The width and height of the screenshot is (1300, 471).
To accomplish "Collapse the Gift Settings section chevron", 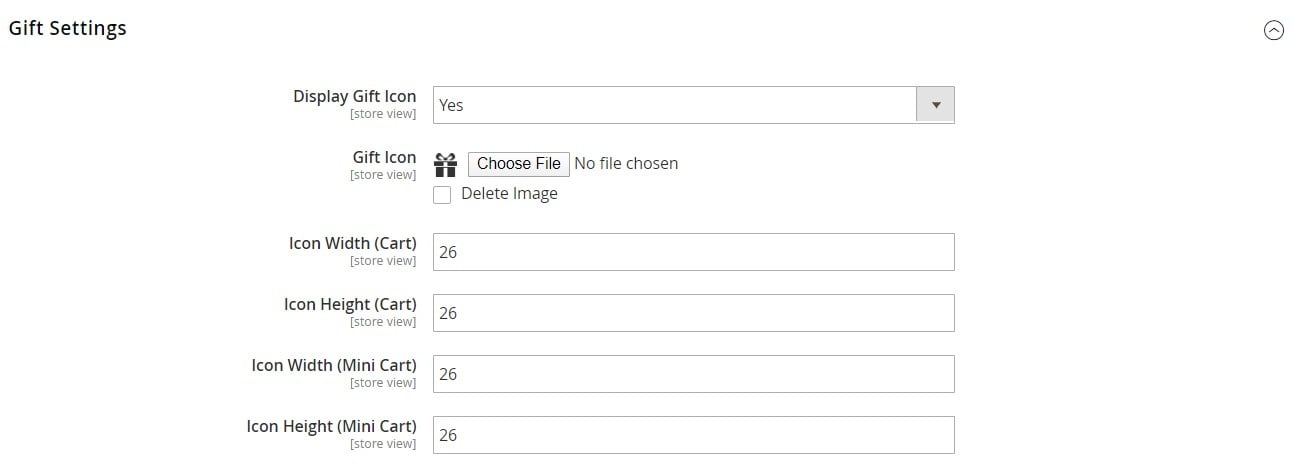I will 1274,30.
